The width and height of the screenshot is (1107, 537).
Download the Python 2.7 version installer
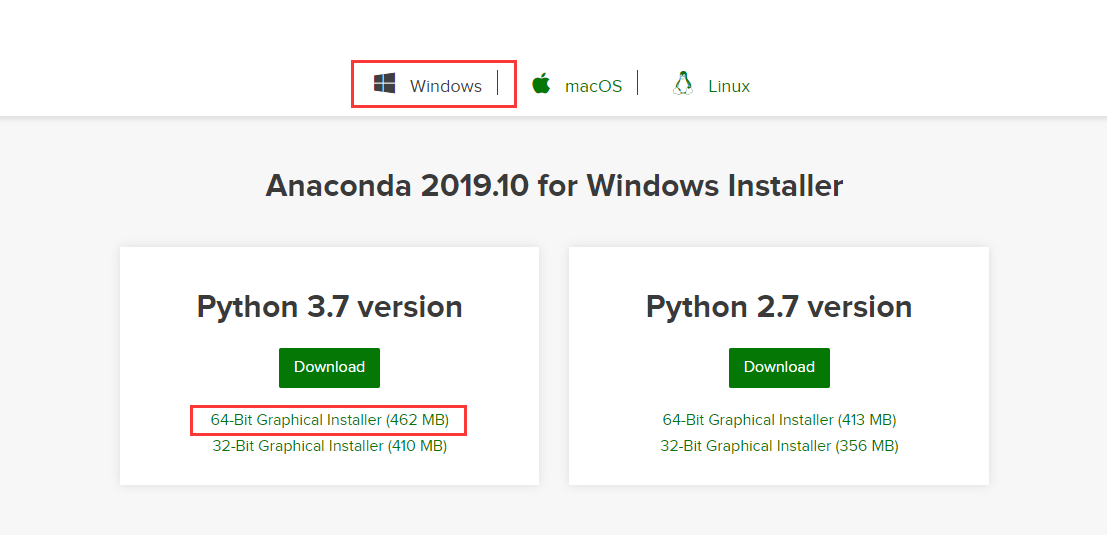pyautogui.click(x=779, y=367)
